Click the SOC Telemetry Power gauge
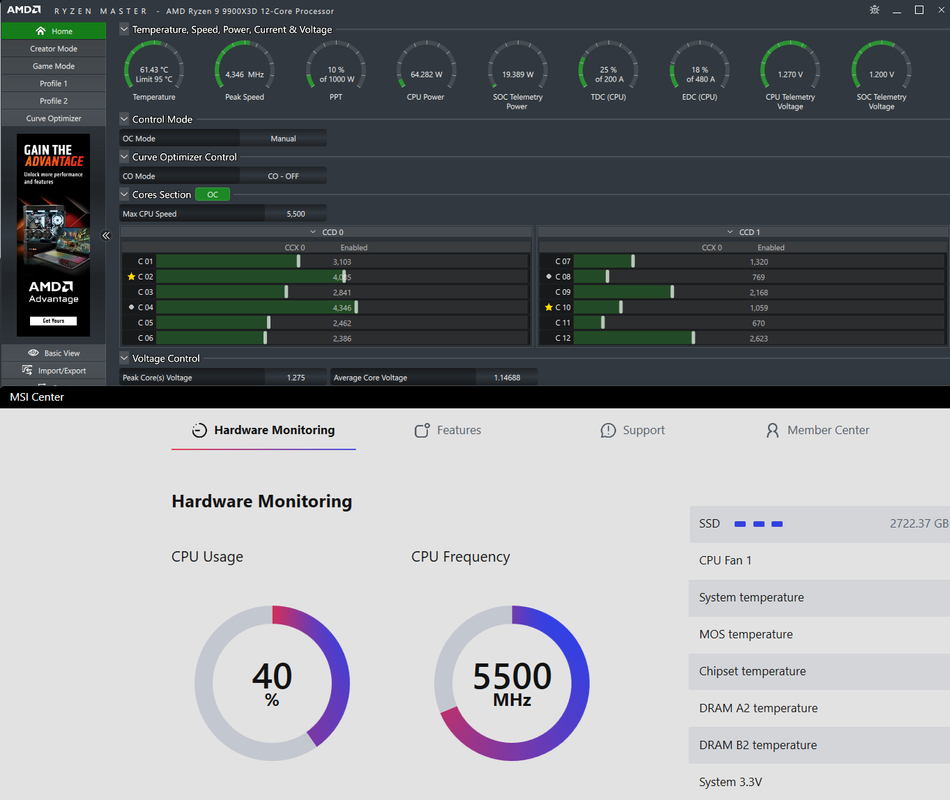Screen dimensions: 950x800 [x=517, y=66]
